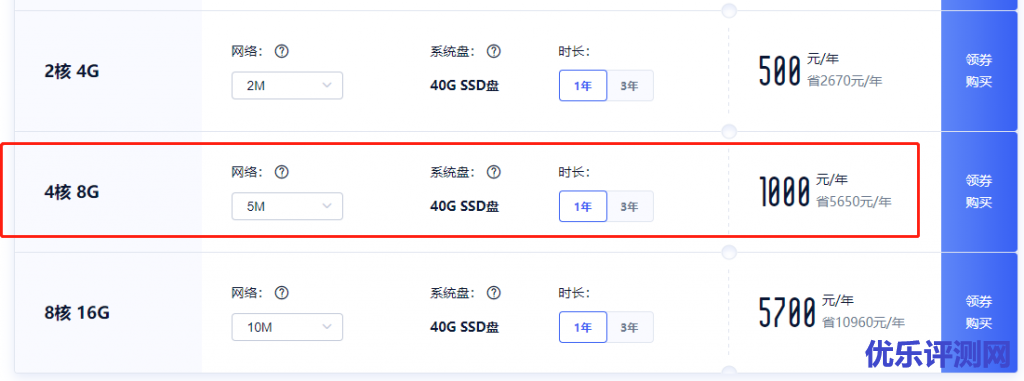Screen dimensions: 1024x381
Task: Click 领券购买 for the 1000元 plan
Action: pos(979,191)
